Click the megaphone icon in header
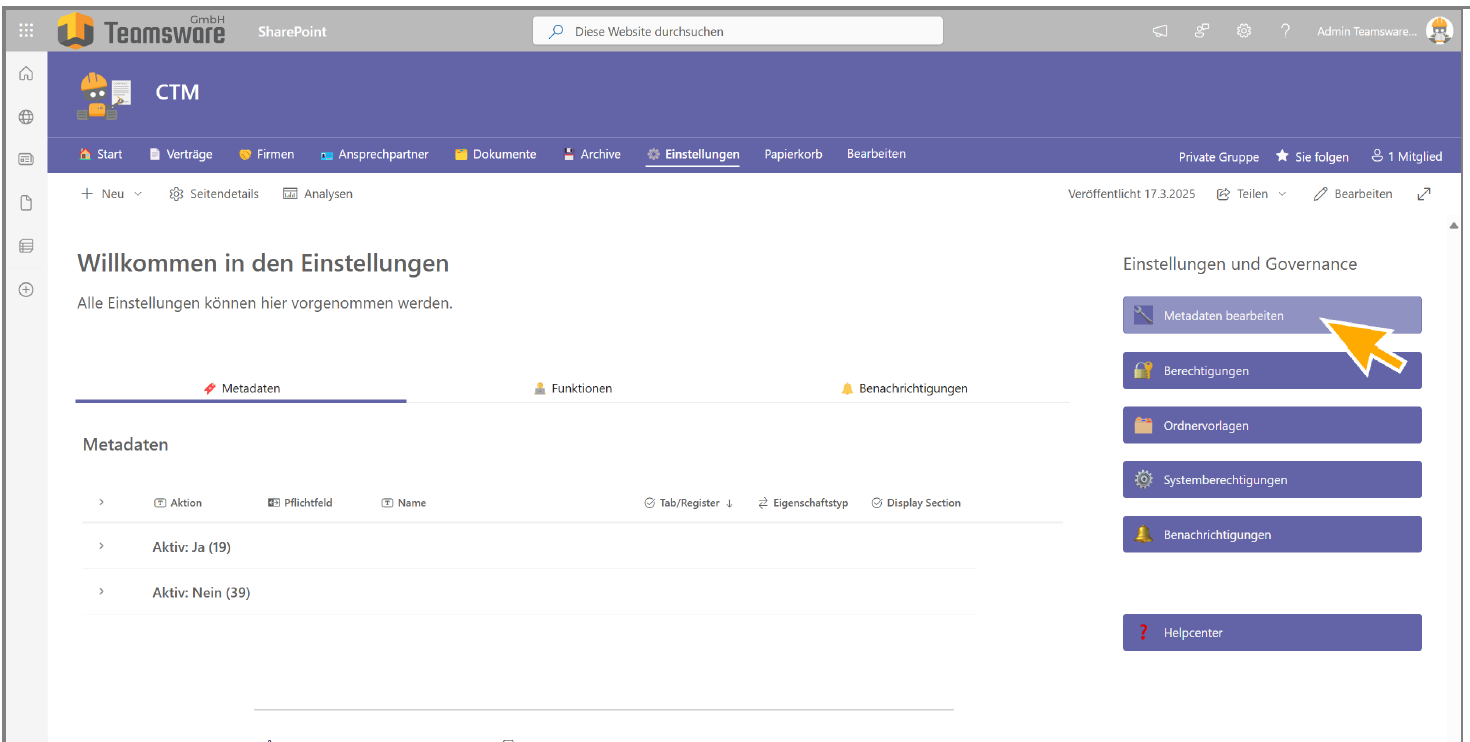The height and width of the screenshot is (742, 1470). pyautogui.click(x=1160, y=31)
